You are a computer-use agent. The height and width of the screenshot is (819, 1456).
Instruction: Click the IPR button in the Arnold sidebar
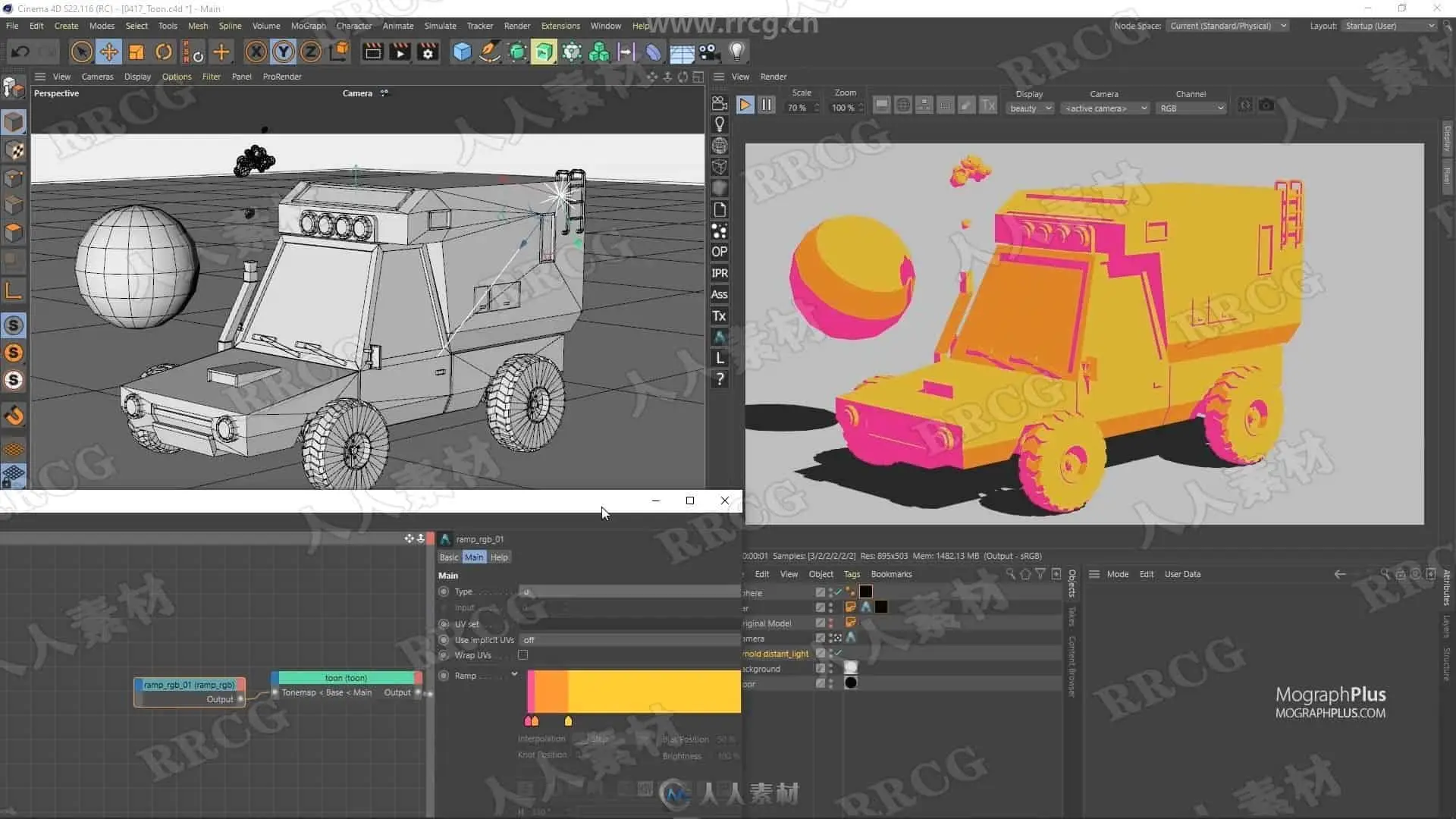pos(719,273)
